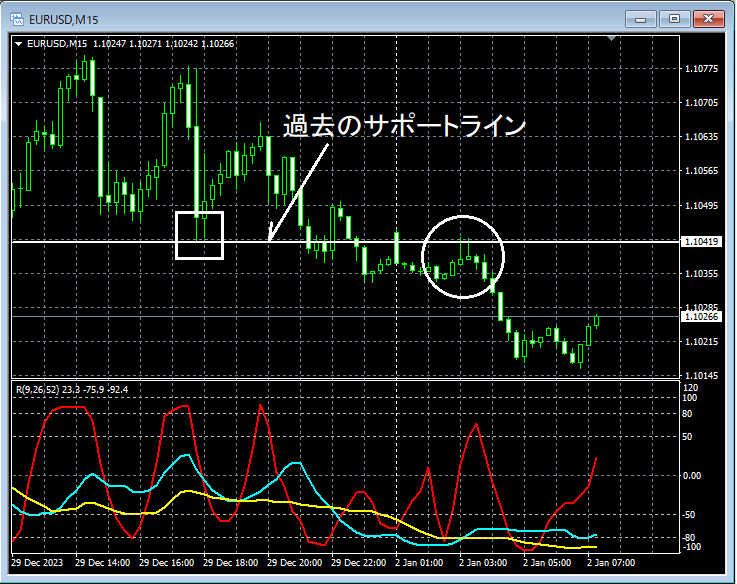
Task: Click the 1.10635 price scale value
Action: click(701, 137)
